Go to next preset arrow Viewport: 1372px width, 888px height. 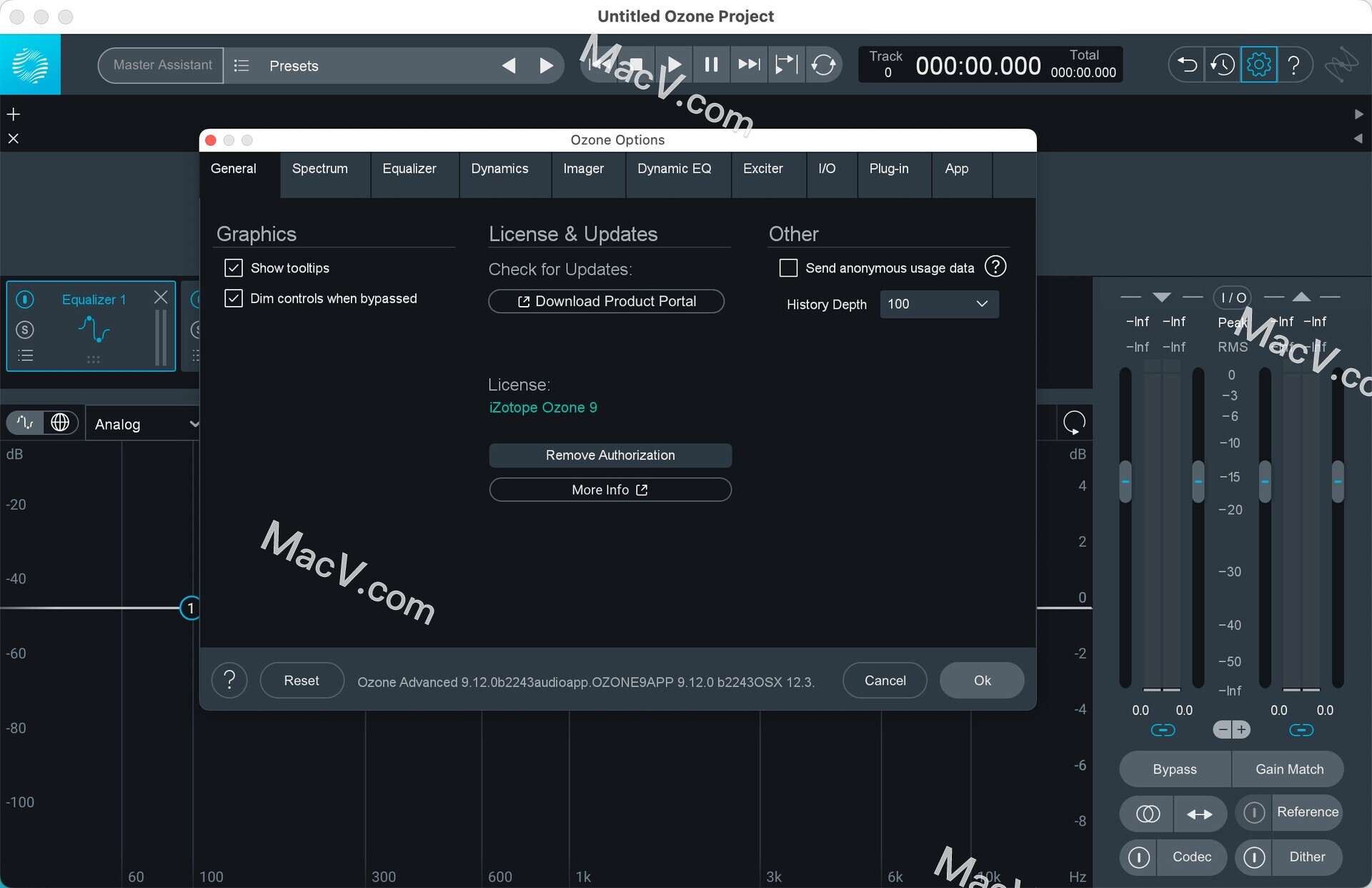click(x=546, y=66)
